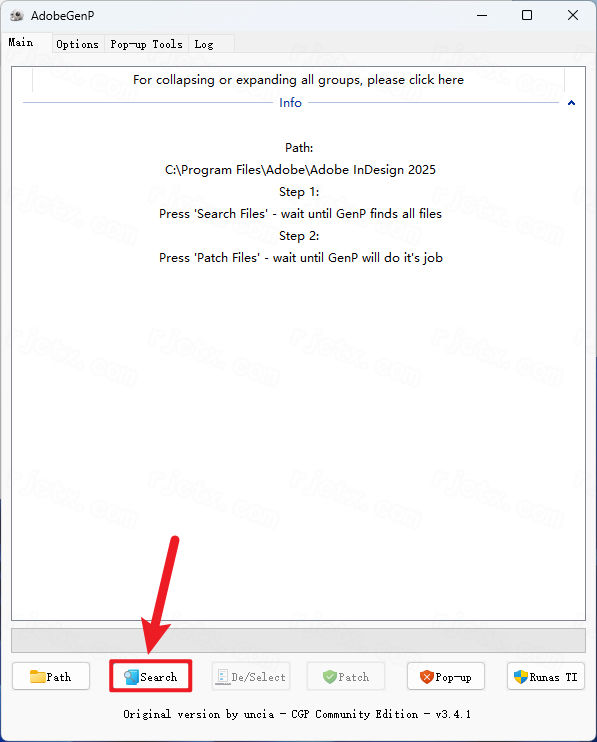Close the AdobeGenP window
The height and width of the screenshot is (742, 597).
[x=573, y=16]
